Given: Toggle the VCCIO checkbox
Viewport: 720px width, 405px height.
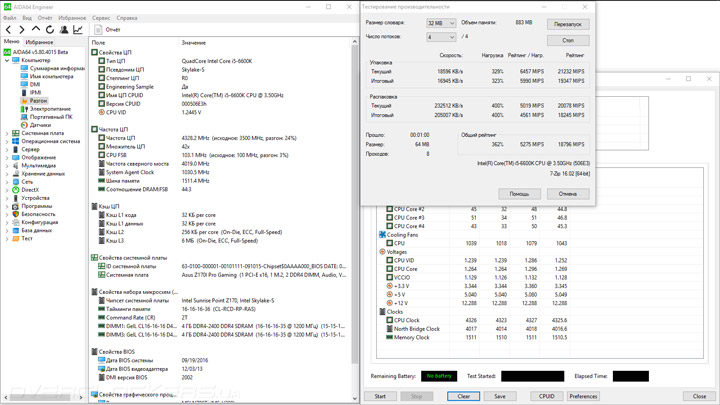Looking at the screenshot, I should point(389,277).
